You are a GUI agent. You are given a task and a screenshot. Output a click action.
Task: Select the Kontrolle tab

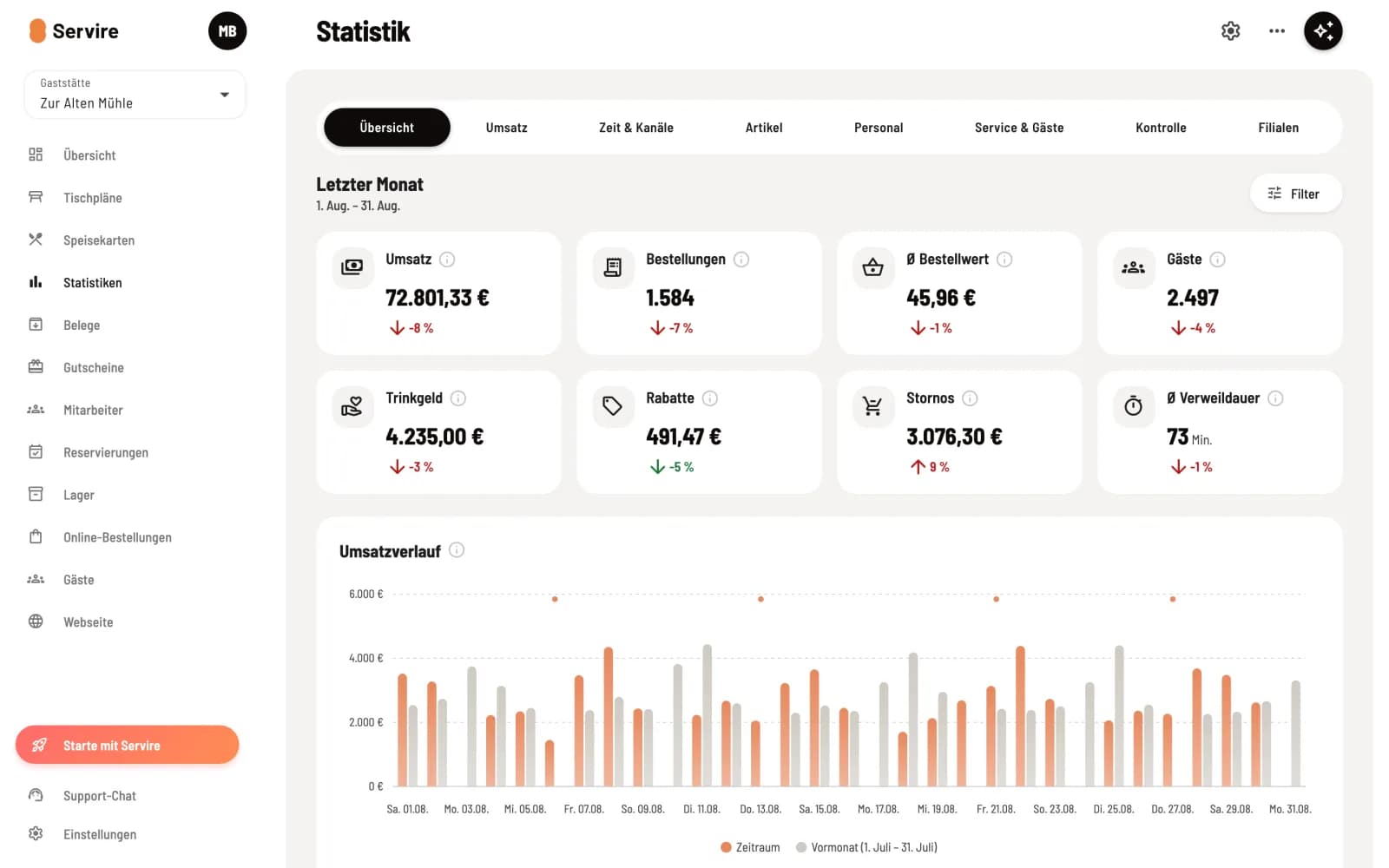[1161, 128]
